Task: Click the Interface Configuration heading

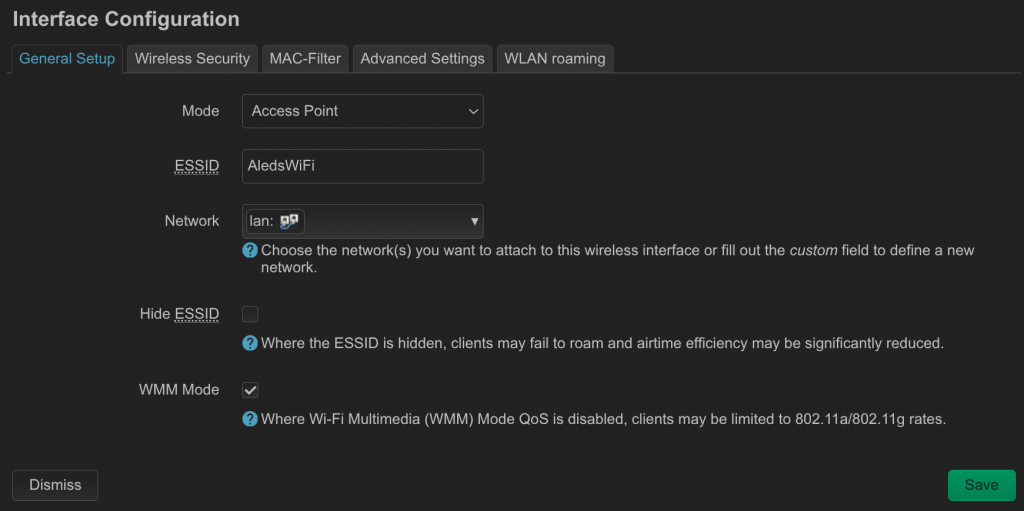Action: coord(126,19)
